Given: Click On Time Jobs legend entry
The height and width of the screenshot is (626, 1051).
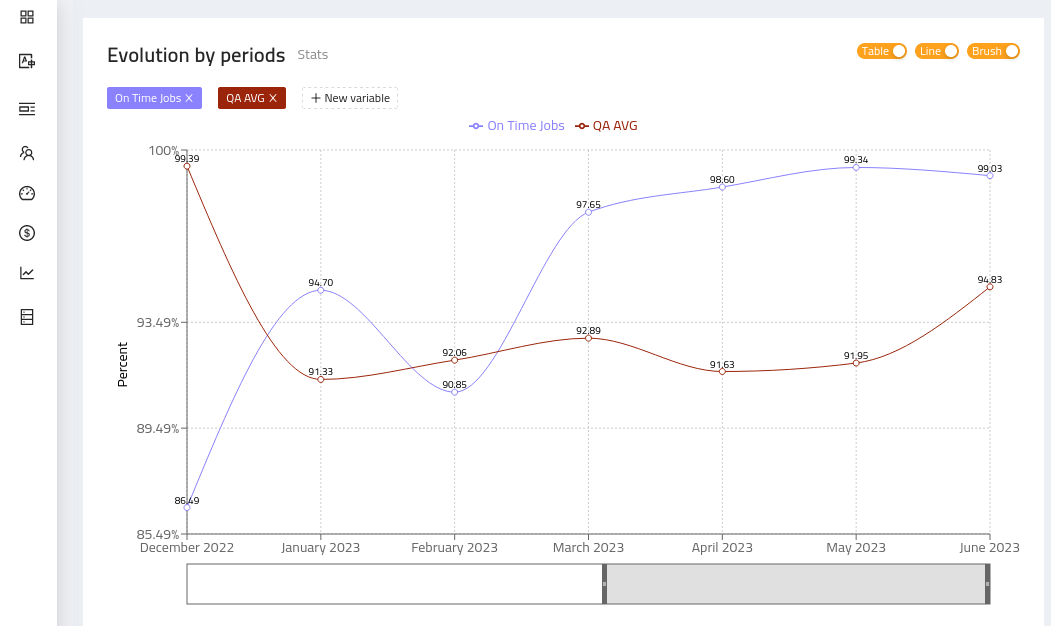Looking at the screenshot, I should 517,126.
